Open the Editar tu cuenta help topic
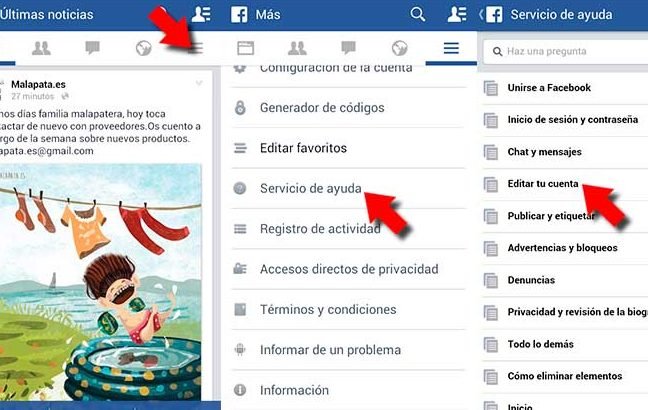The image size is (648, 410). tap(543, 184)
